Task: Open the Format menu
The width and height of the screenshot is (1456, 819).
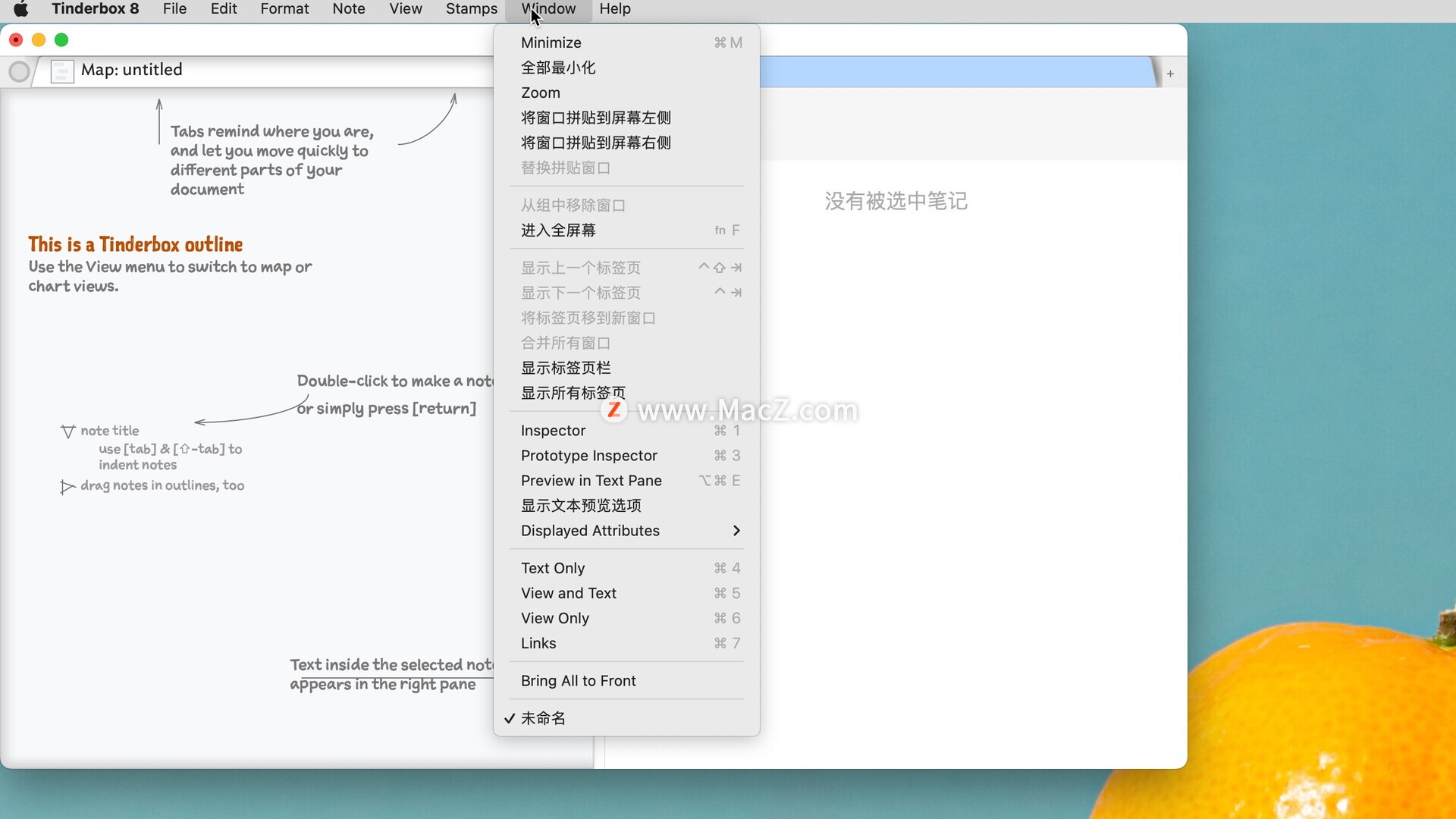Action: point(284,9)
